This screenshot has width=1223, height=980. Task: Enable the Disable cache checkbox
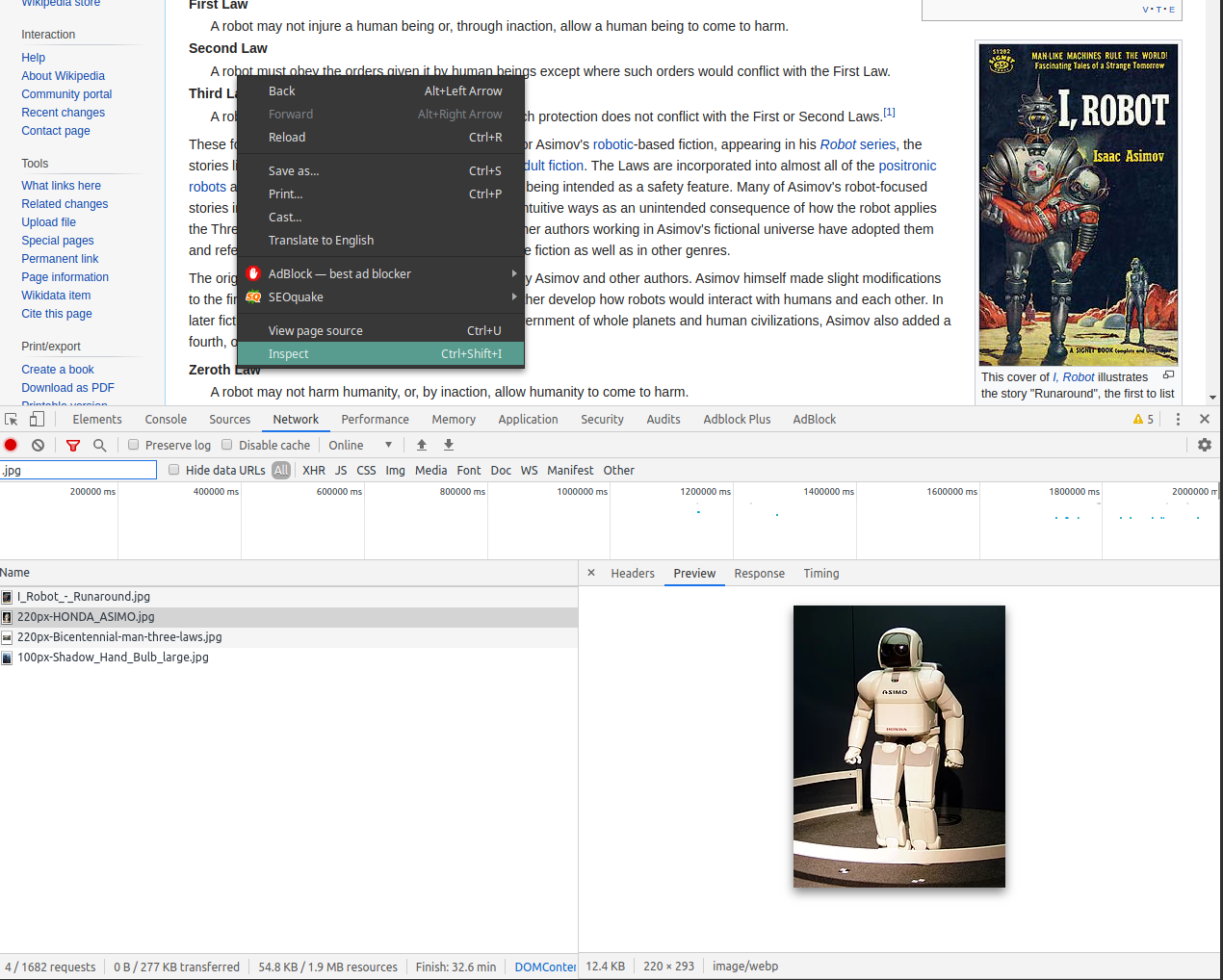pyautogui.click(x=227, y=445)
